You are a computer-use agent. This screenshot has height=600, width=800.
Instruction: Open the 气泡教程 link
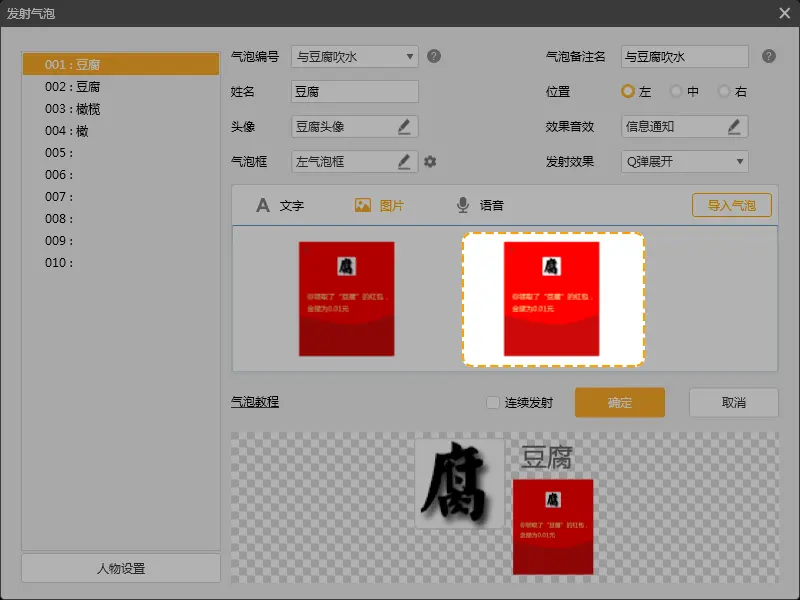pyautogui.click(x=255, y=402)
